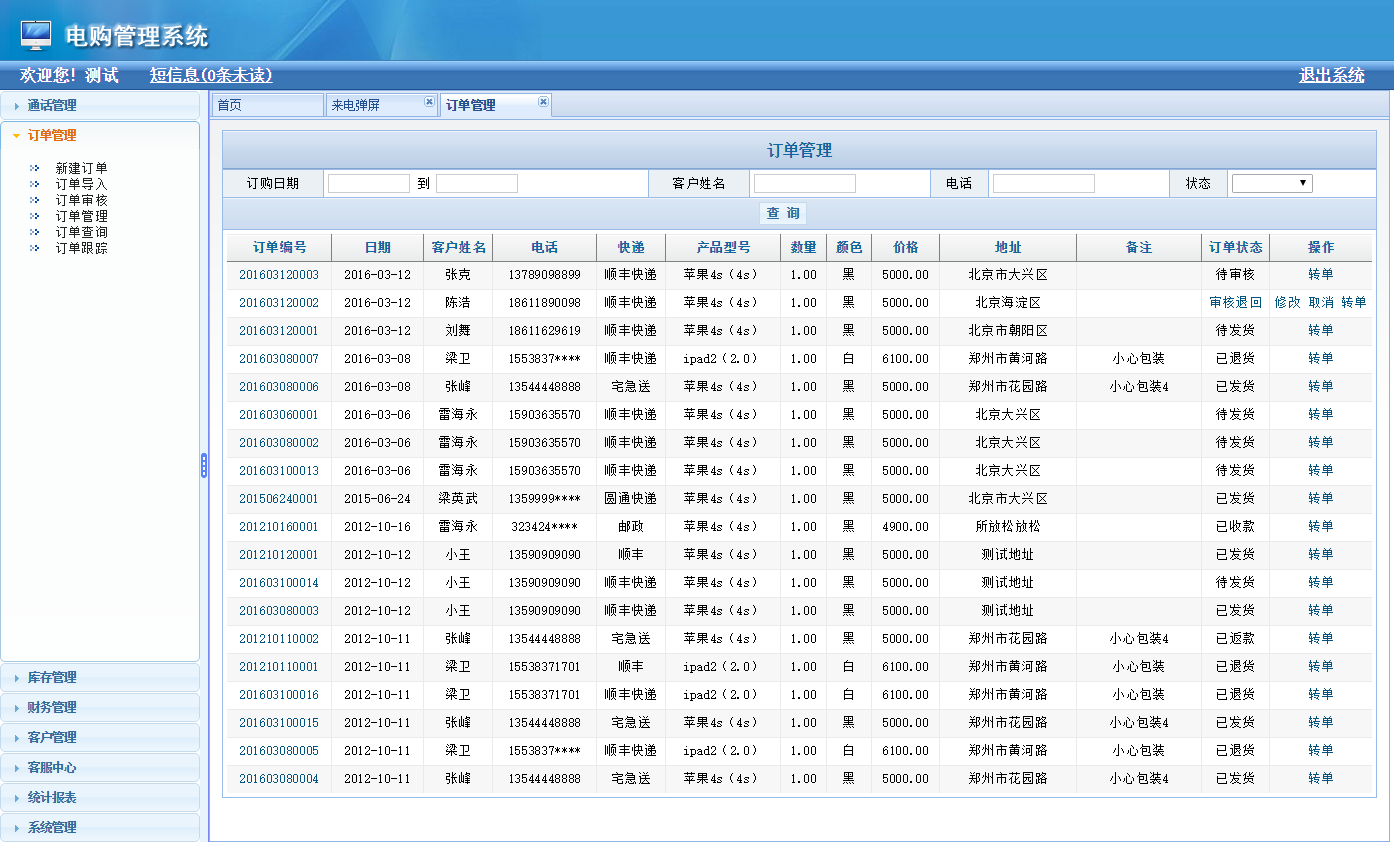Open the 短信息(0条未读) messages link

(211, 75)
